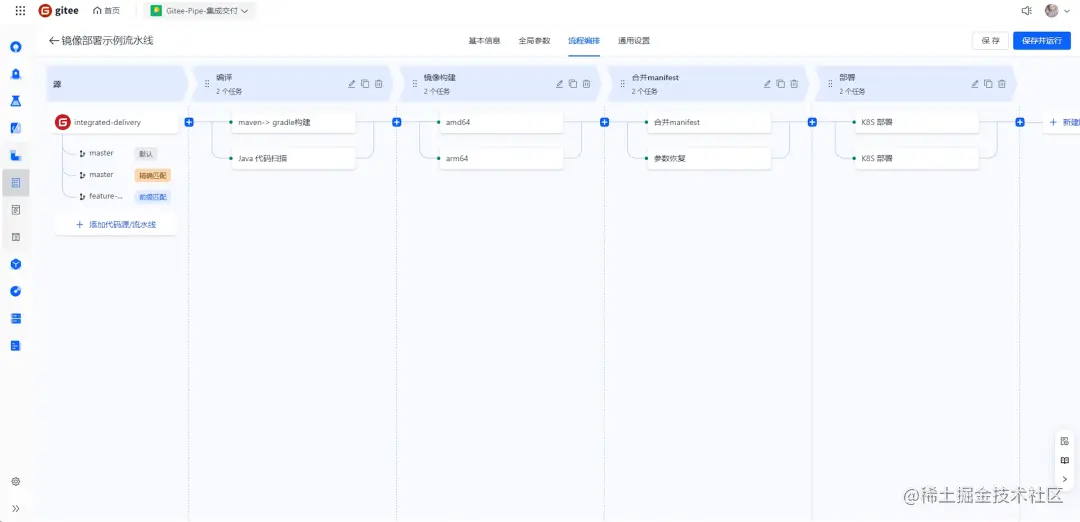Image resolution: width=1080 pixels, height=522 pixels.
Task: Copy the 镜像构建 stage
Action: coord(573,84)
